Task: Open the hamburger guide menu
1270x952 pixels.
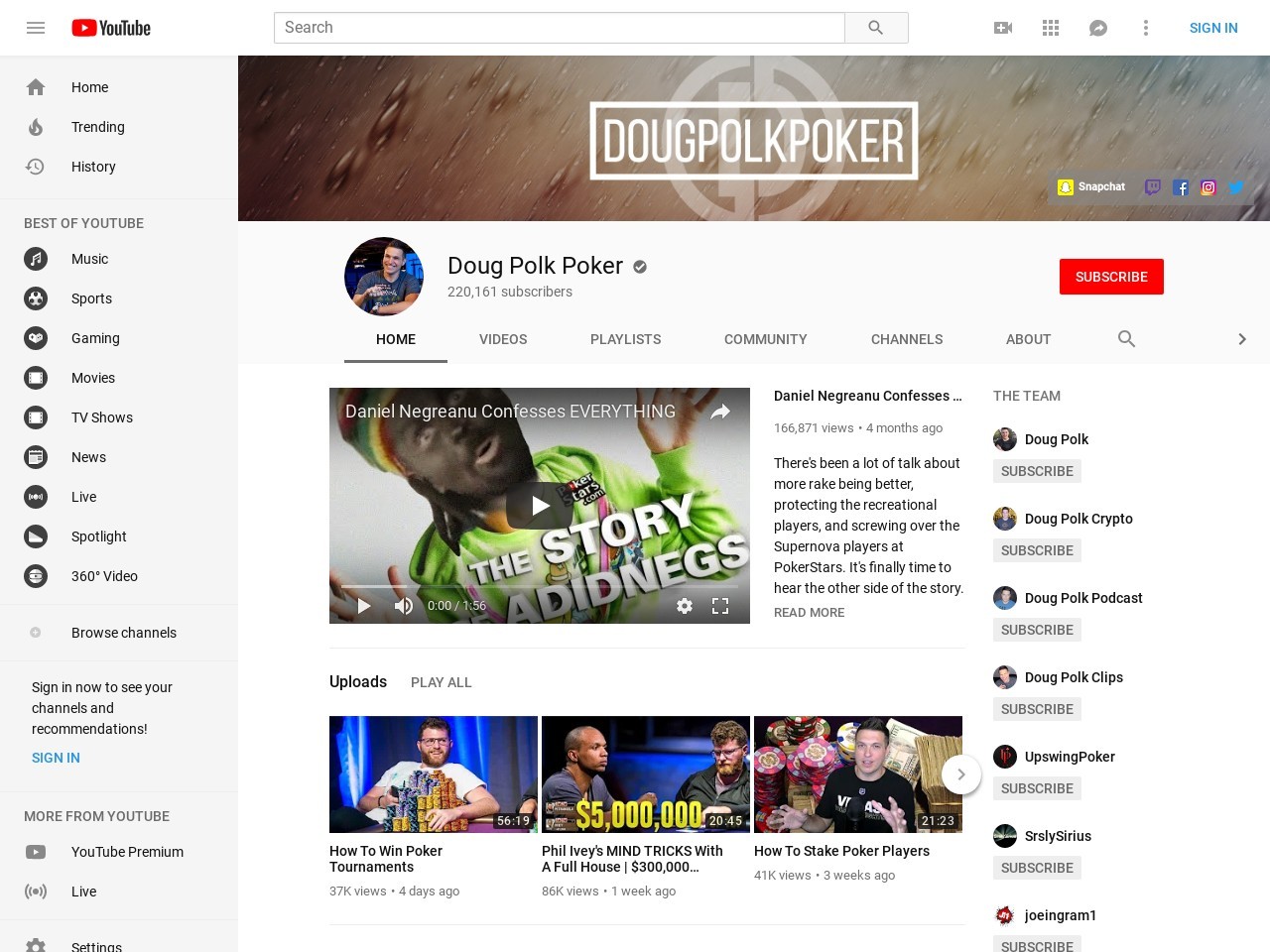Action: (36, 28)
